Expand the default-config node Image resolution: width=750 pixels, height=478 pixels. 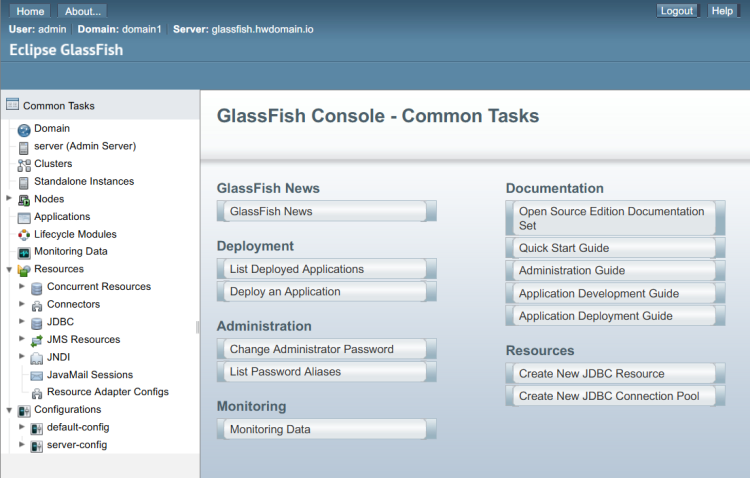point(22,426)
